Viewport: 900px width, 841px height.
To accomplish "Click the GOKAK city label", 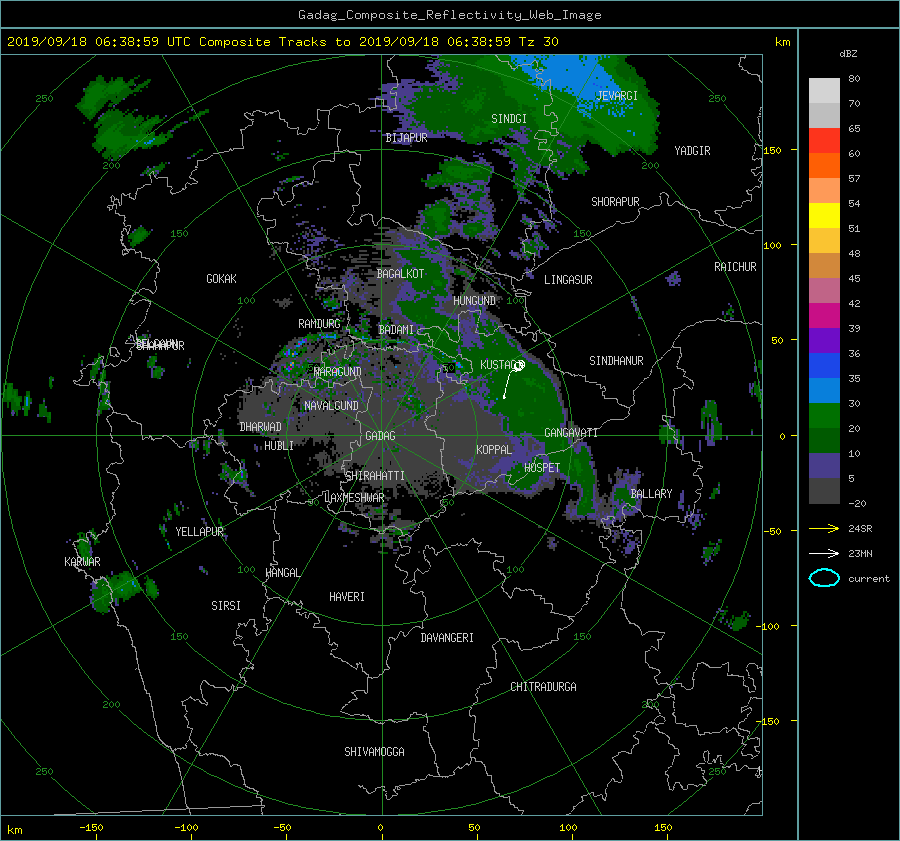I will [x=222, y=279].
